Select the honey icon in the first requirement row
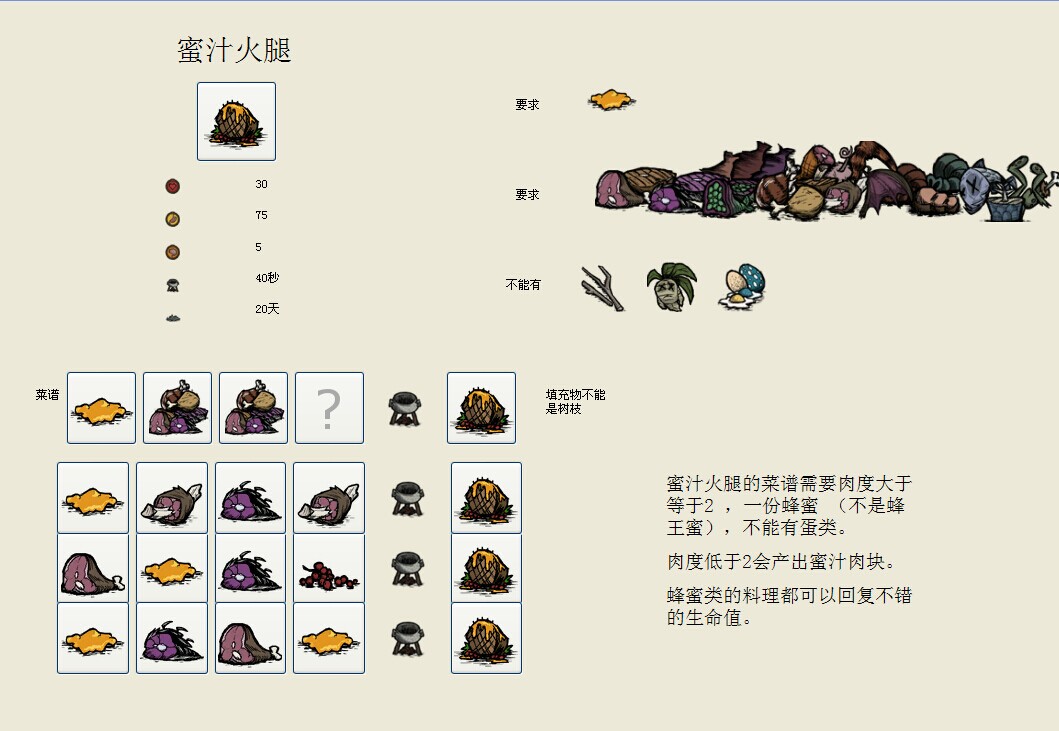This screenshot has height=731, width=1059. click(x=611, y=101)
